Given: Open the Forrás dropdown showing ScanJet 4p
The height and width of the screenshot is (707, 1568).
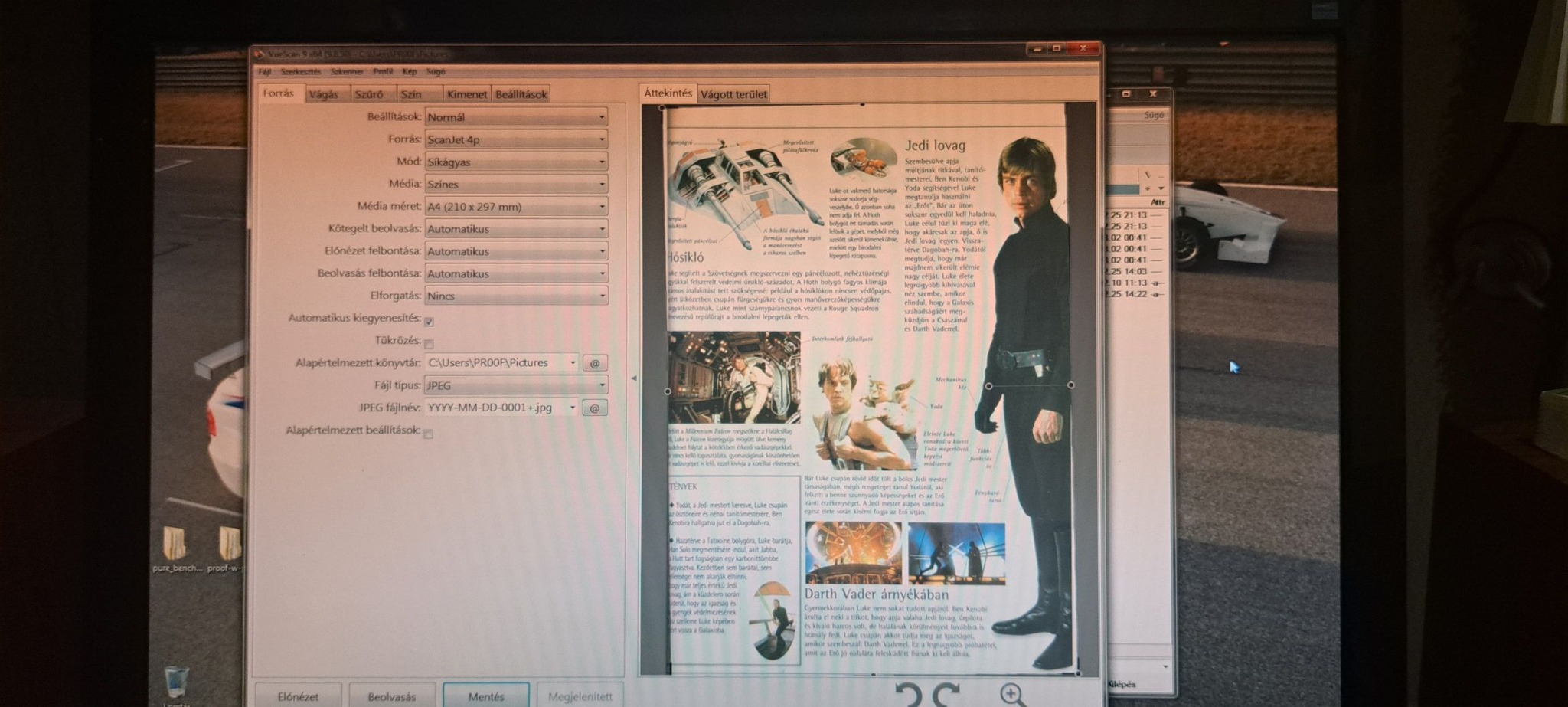Looking at the screenshot, I should click(x=516, y=139).
